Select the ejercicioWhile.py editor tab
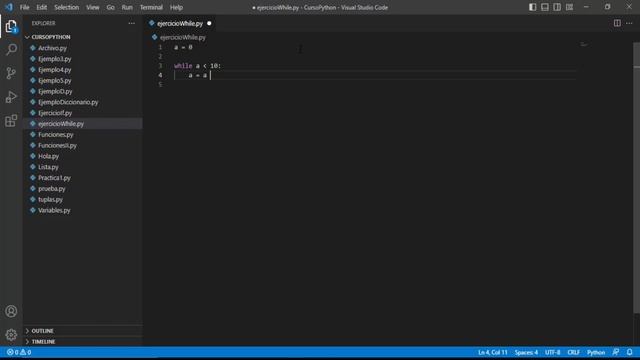640x360 pixels. [x=180, y=24]
